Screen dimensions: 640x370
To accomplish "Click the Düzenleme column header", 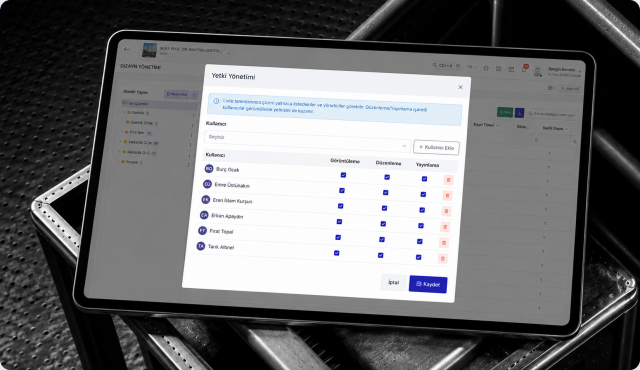I will point(388,163).
